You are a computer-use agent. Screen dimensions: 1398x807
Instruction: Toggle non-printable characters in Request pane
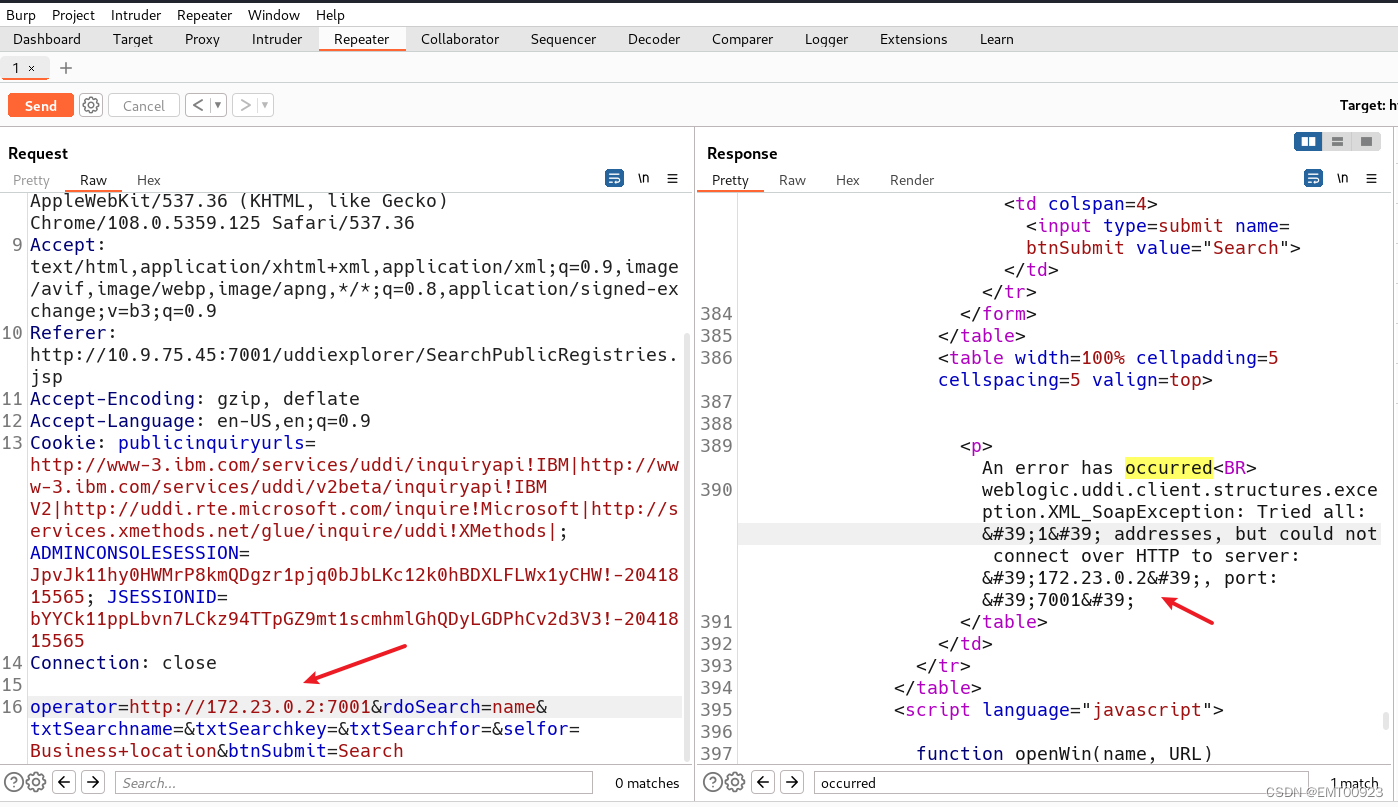coord(644,179)
